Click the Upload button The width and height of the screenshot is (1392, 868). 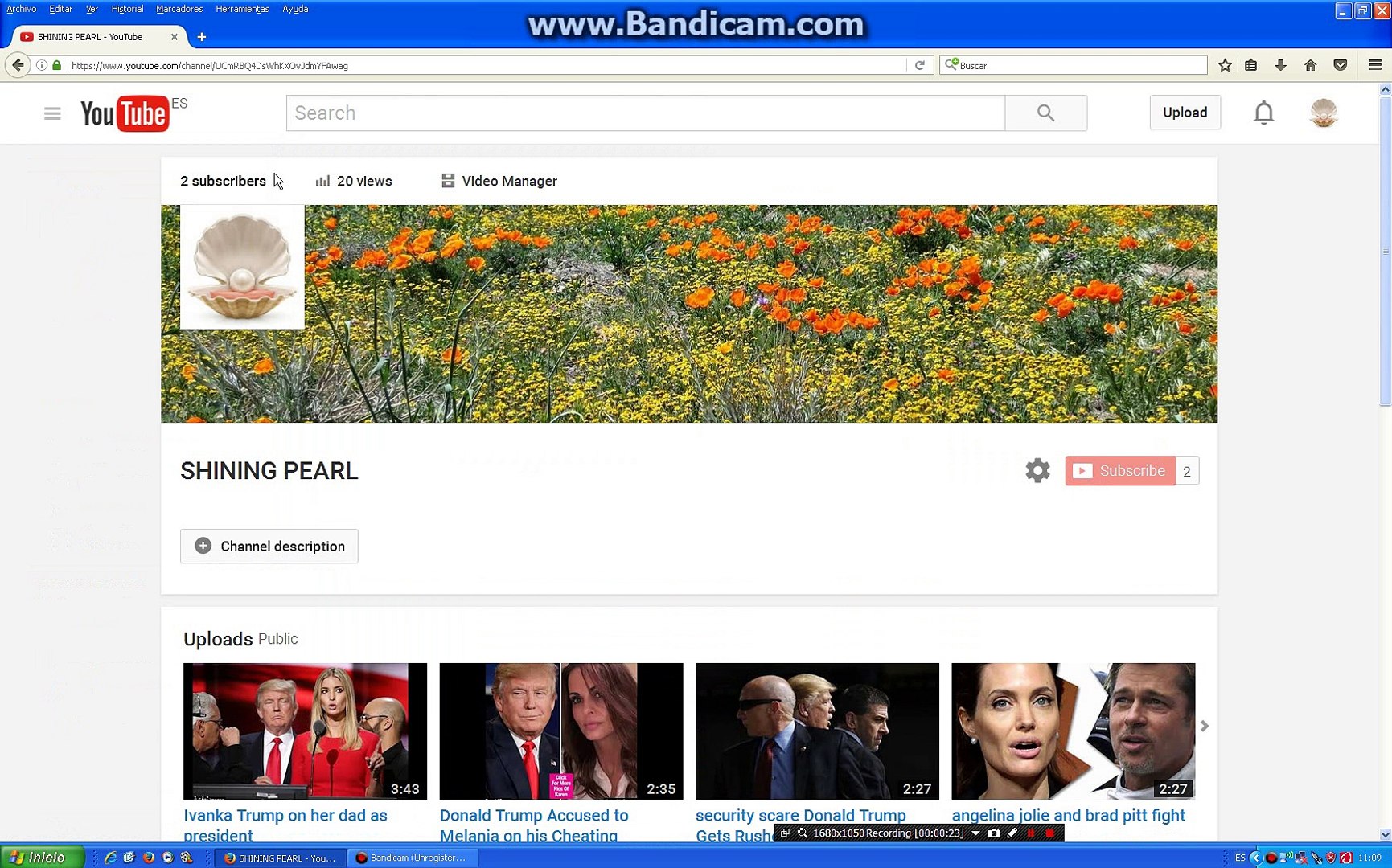click(x=1185, y=113)
